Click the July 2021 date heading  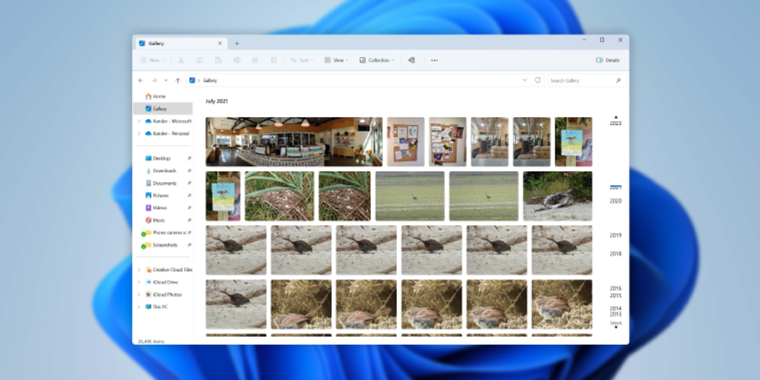coord(217,101)
